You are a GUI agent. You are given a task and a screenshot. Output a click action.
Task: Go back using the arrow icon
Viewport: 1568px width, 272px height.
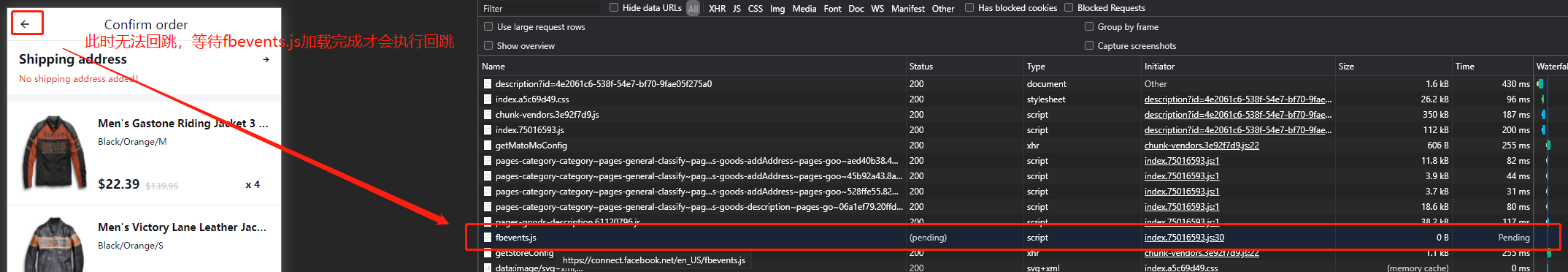coord(26,24)
